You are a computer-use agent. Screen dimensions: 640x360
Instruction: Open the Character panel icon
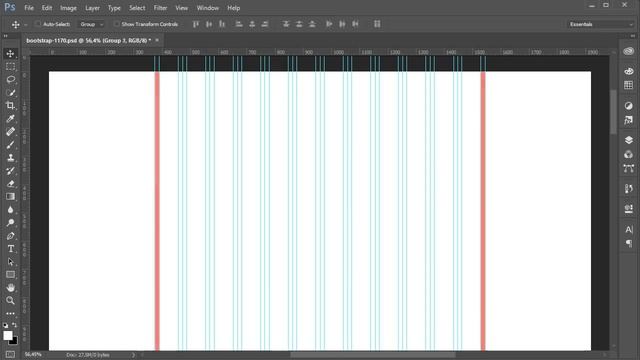(x=629, y=229)
